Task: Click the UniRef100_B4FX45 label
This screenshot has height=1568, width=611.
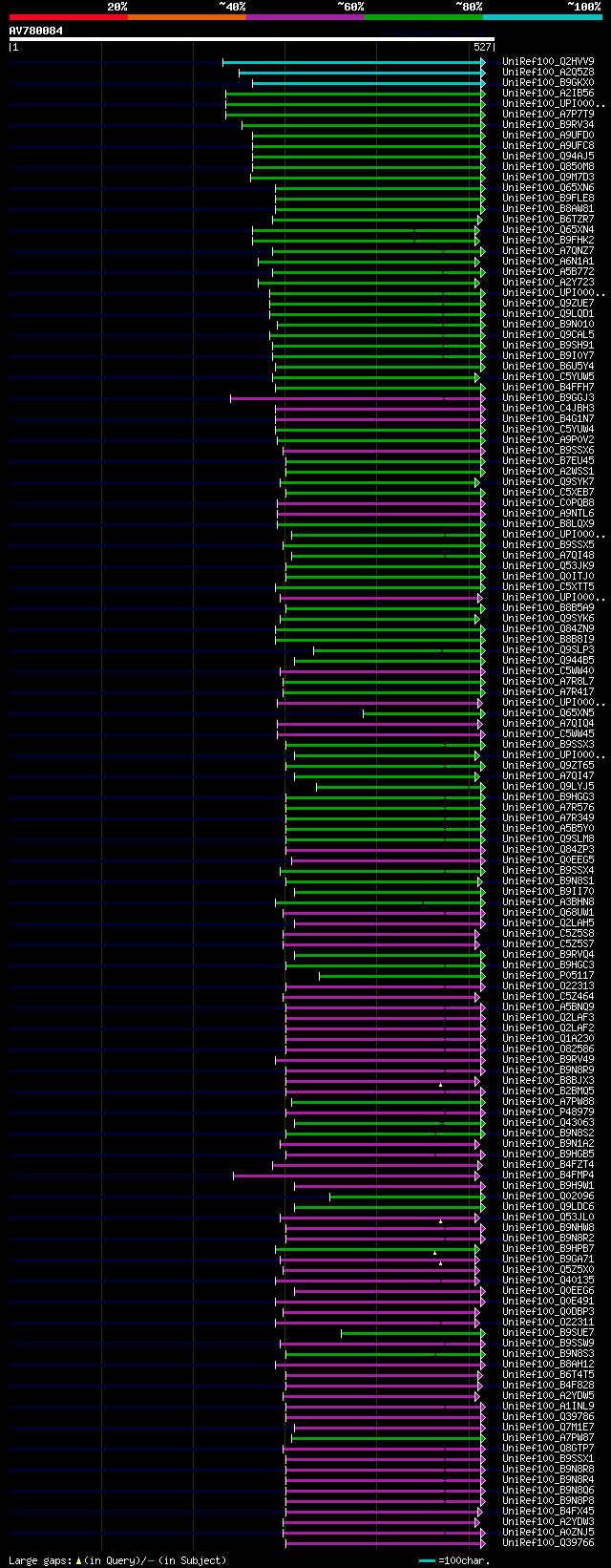Action: pyautogui.click(x=548, y=1512)
